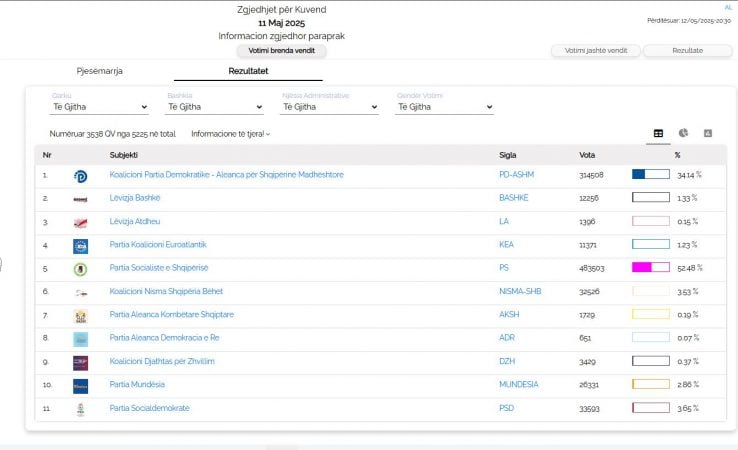Expand the Njësia Administrative dropdown
This screenshot has height=450, width=738.
tap(329, 107)
